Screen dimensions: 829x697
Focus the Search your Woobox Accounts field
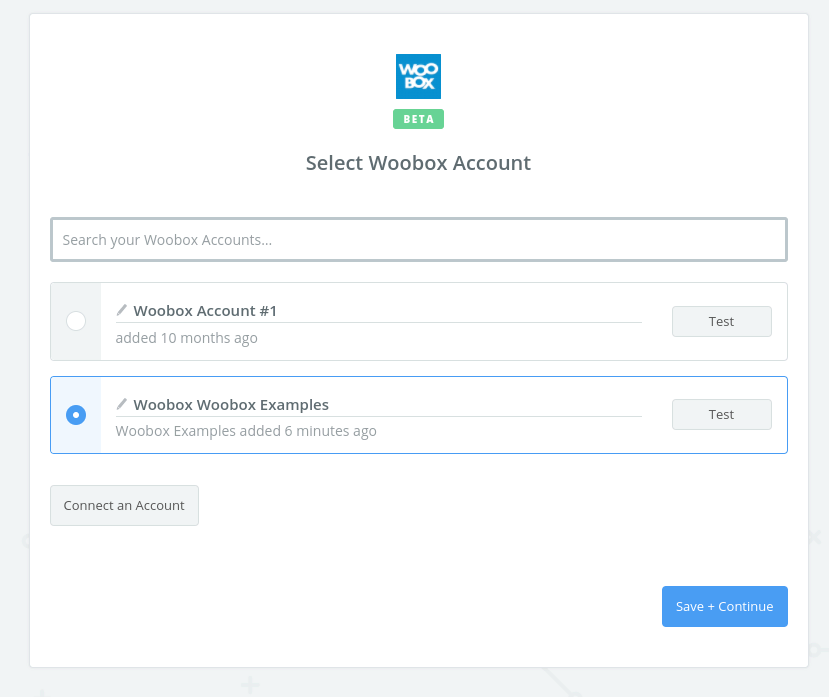pos(418,240)
